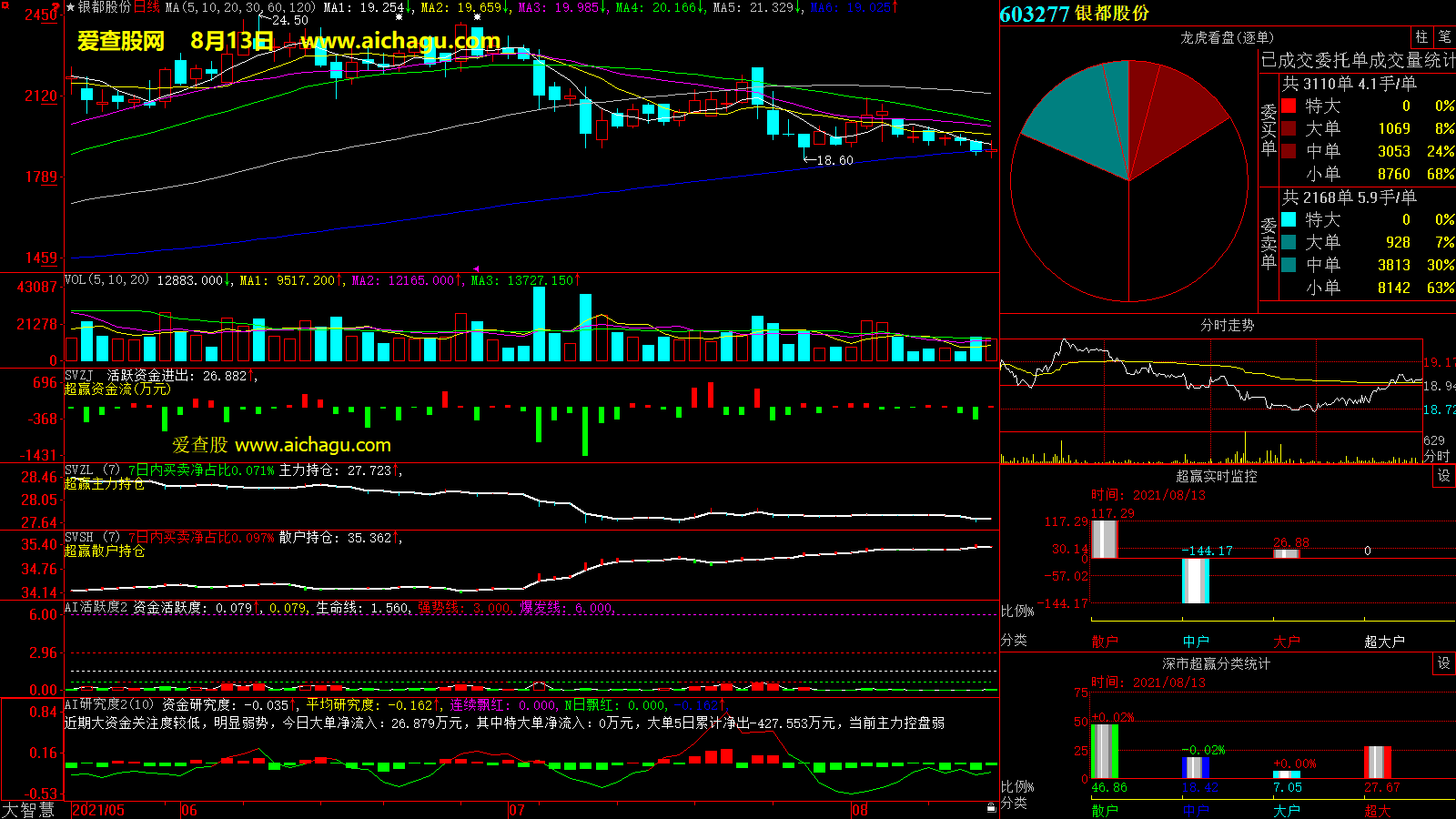The height and width of the screenshot is (819, 1456).
Task: Click the 散户 bar in 超赢实时监控 chart
Action: [1104, 539]
